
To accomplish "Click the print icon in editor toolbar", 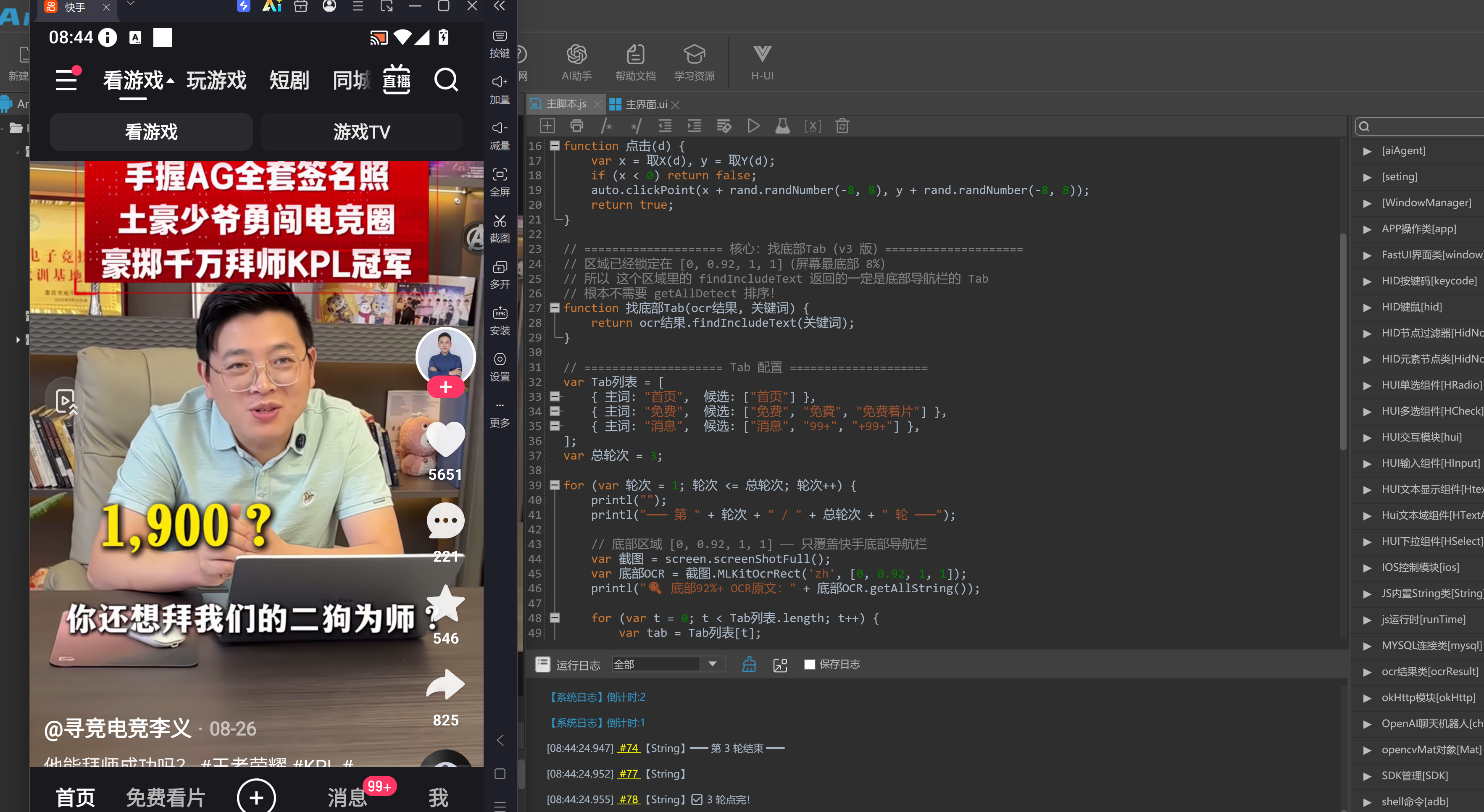I will pyautogui.click(x=576, y=126).
